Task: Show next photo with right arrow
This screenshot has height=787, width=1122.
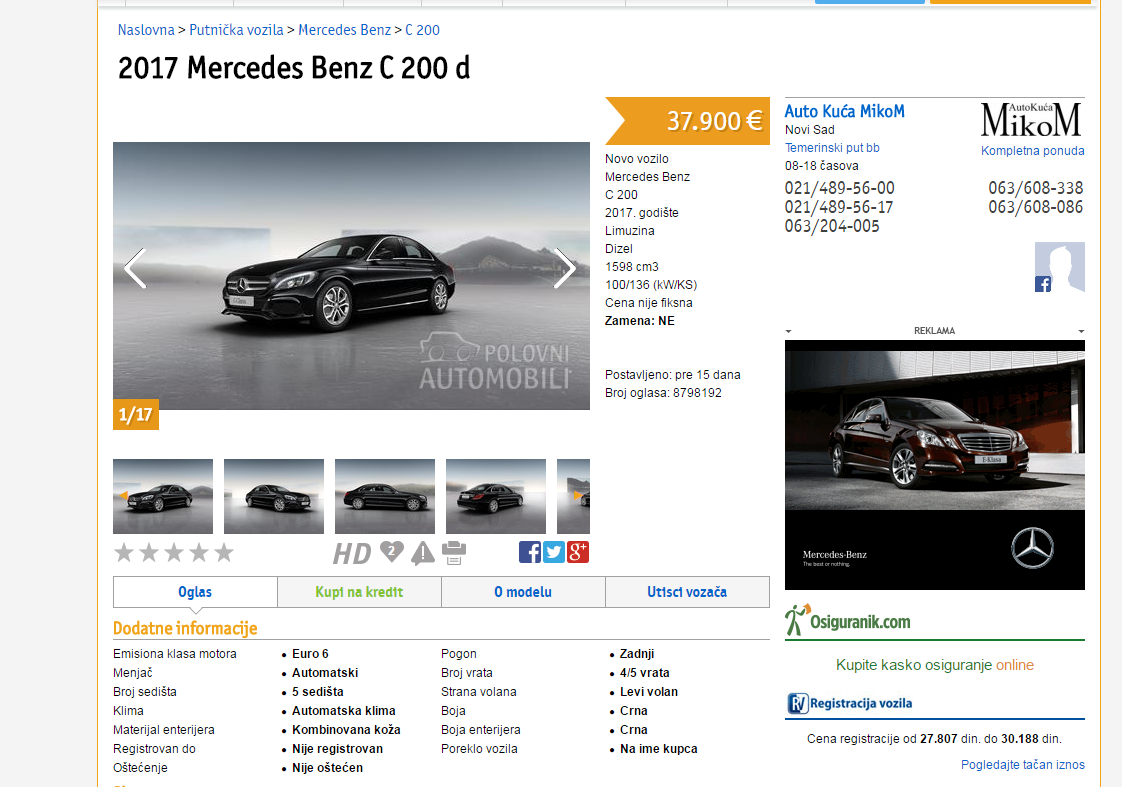Action: pos(565,268)
